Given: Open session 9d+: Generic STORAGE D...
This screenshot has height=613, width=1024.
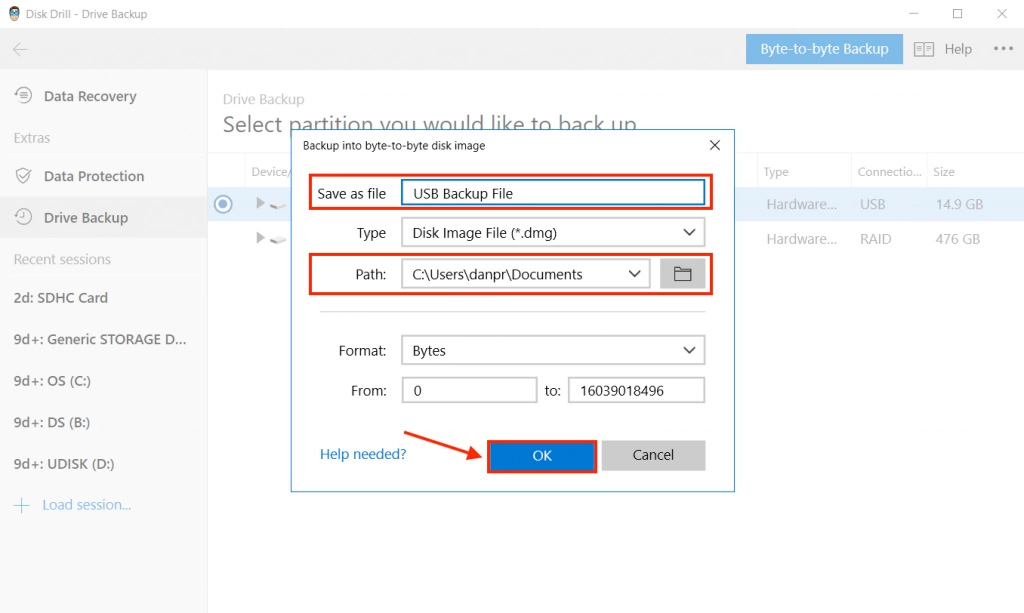Looking at the screenshot, I should pos(100,339).
